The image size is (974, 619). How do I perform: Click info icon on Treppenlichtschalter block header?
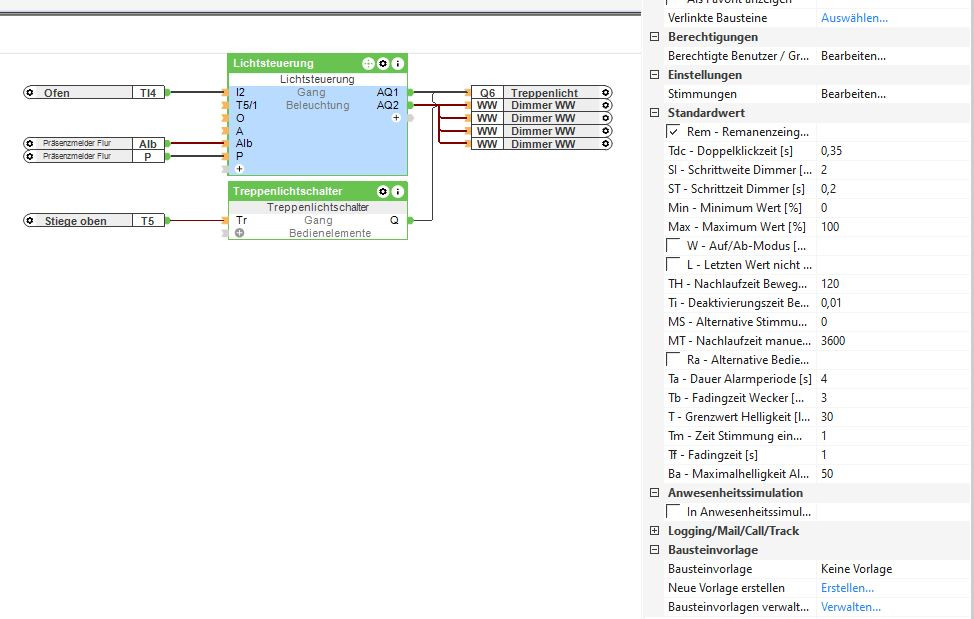click(398, 191)
